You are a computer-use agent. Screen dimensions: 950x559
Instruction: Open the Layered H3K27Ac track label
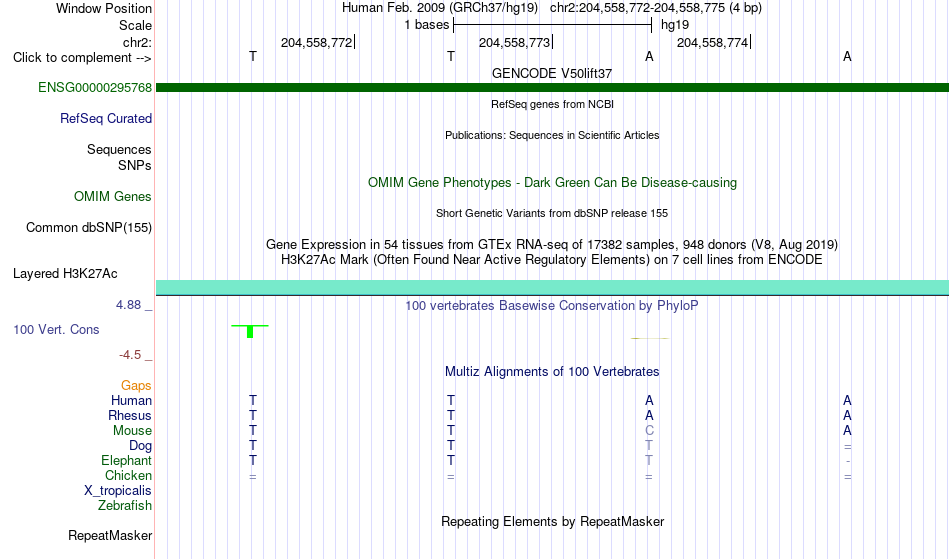point(65,274)
